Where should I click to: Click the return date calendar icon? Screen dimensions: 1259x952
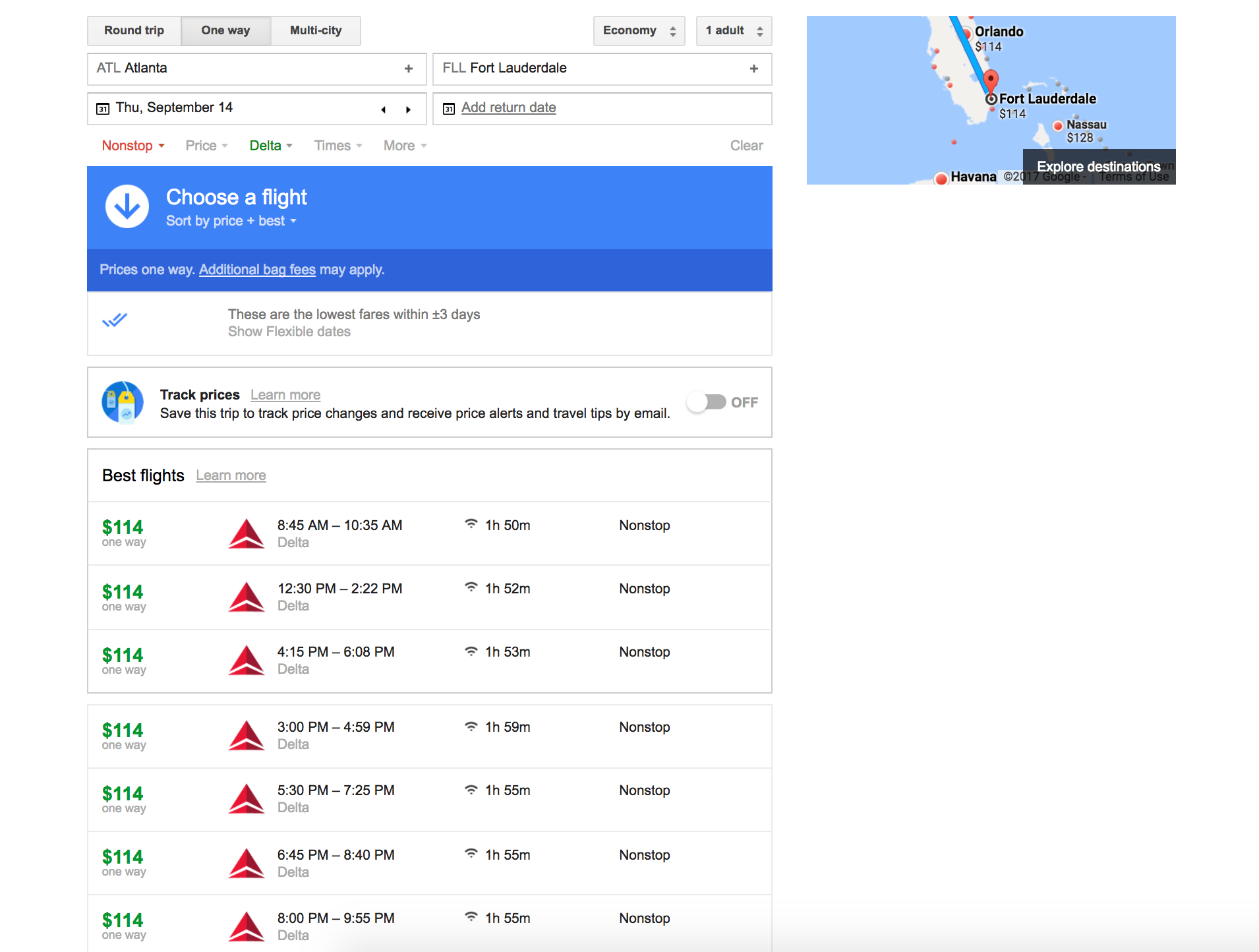tap(449, 109)
